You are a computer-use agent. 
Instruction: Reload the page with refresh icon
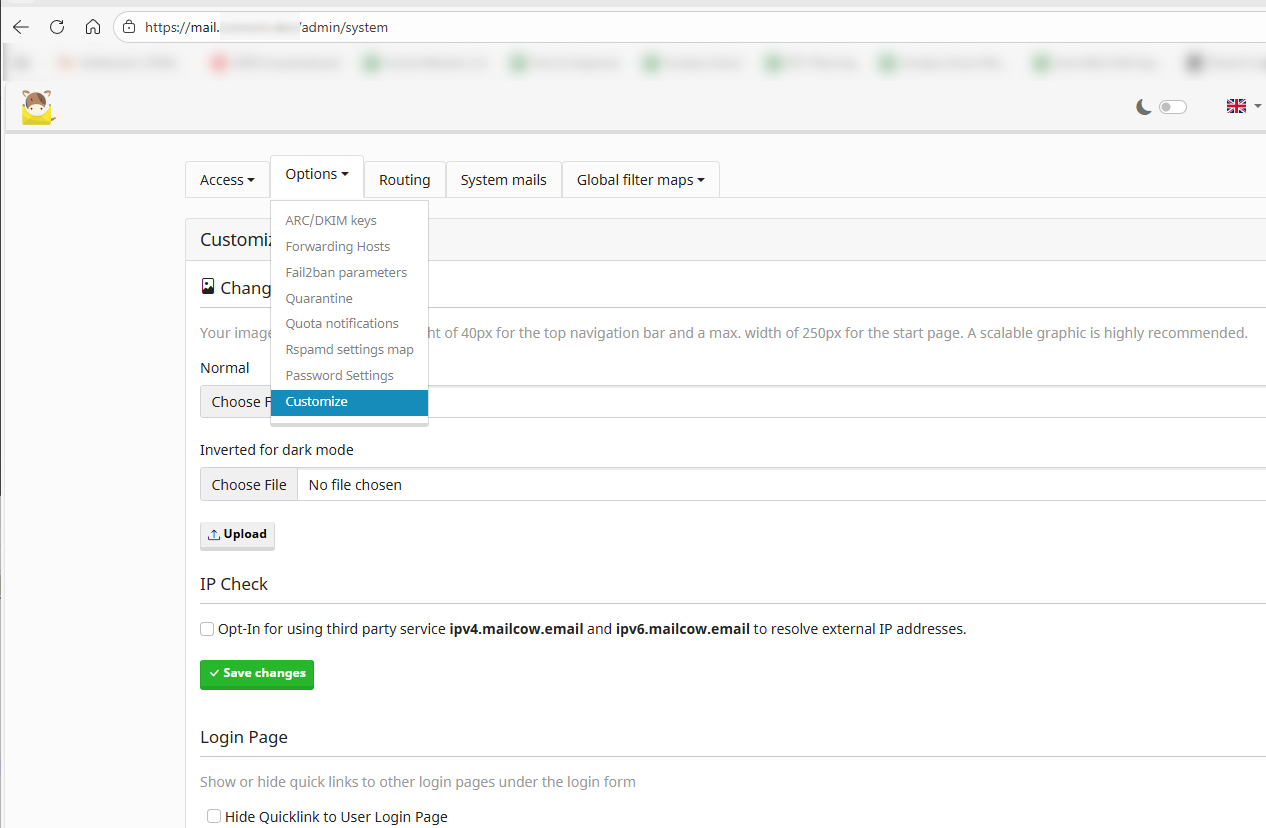(57, 27)
